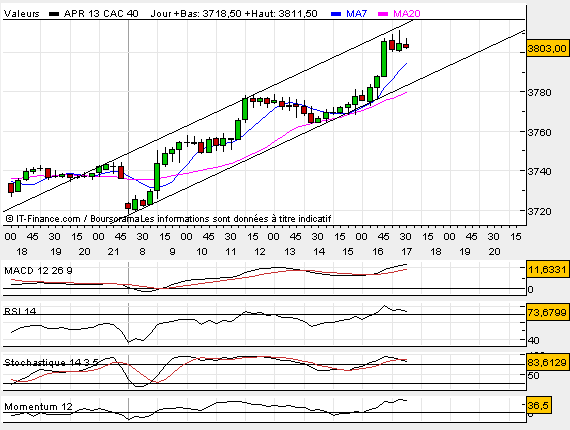Click the blue MA7 legend swatch

click(336, 14)
